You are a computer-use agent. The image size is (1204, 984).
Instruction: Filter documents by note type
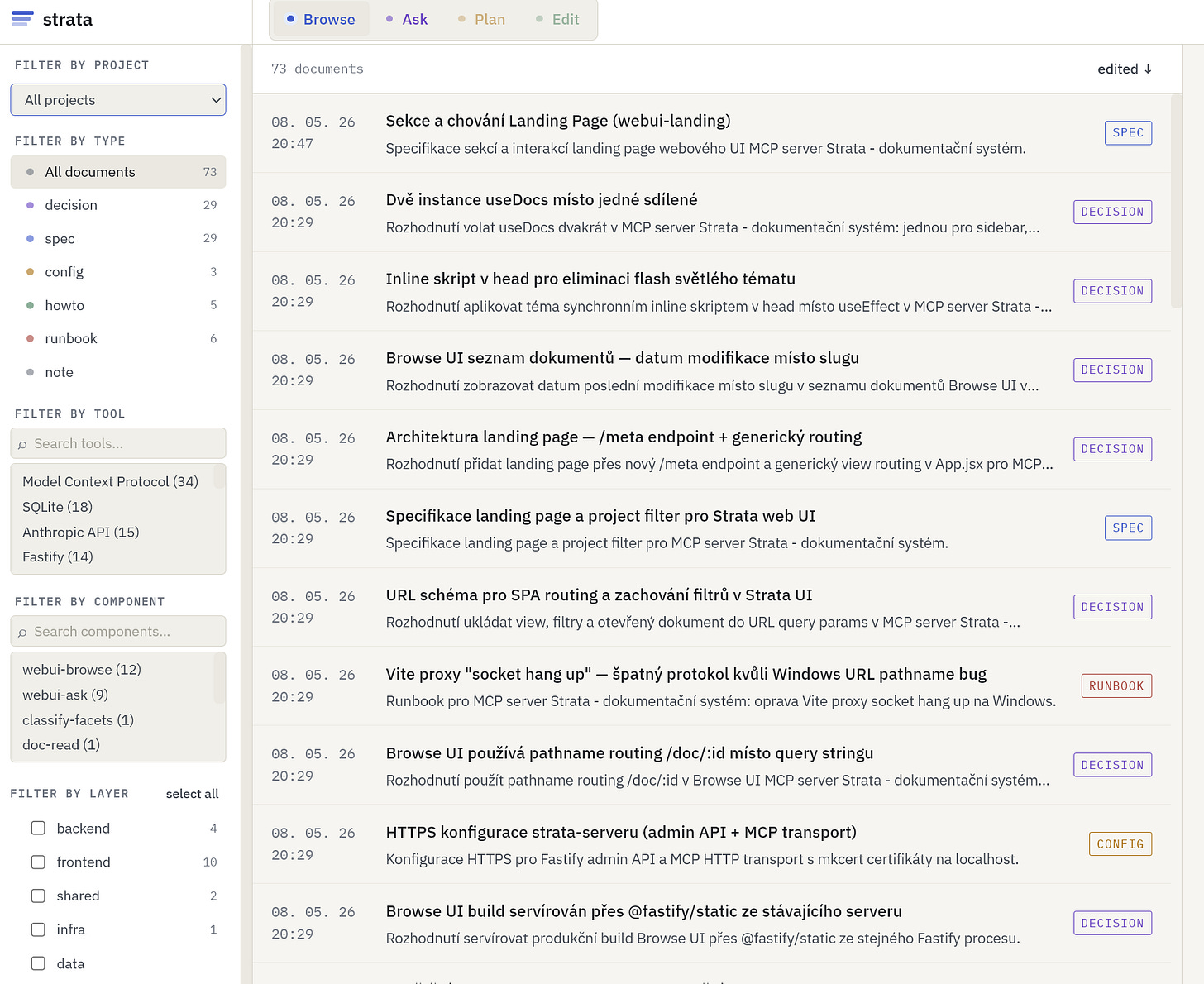tap(118, 372)
